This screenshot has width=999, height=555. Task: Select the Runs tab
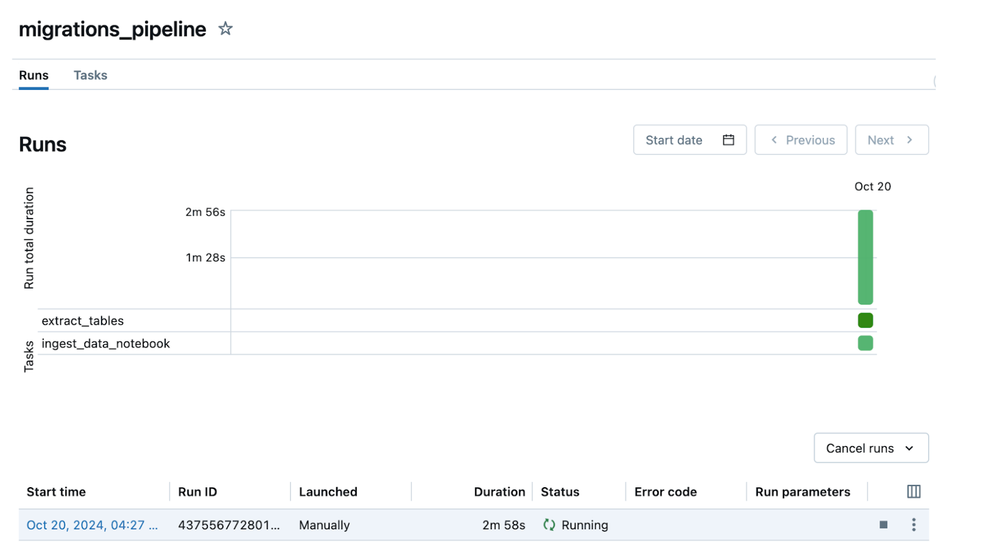[x=34, y=75]
